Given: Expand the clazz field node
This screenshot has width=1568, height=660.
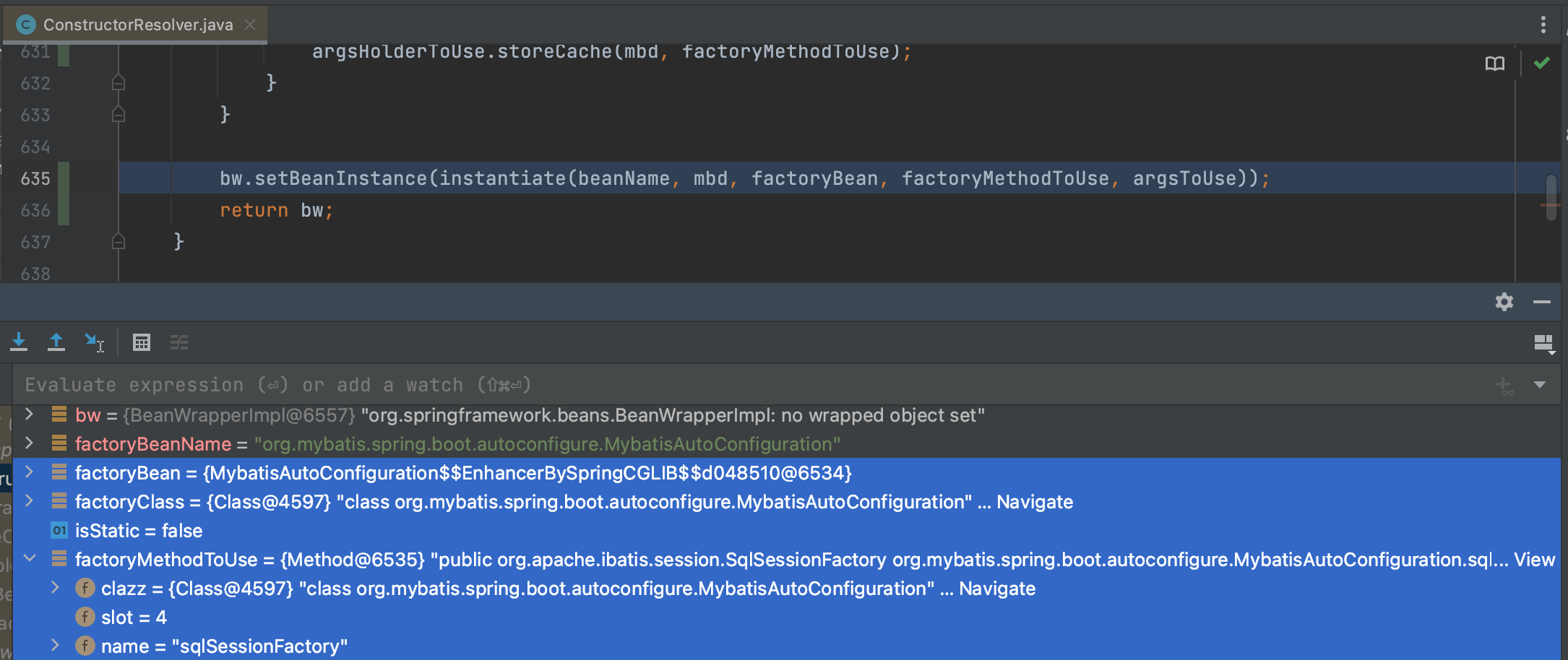Looking at the screenshot, I should tap(56, 588).
